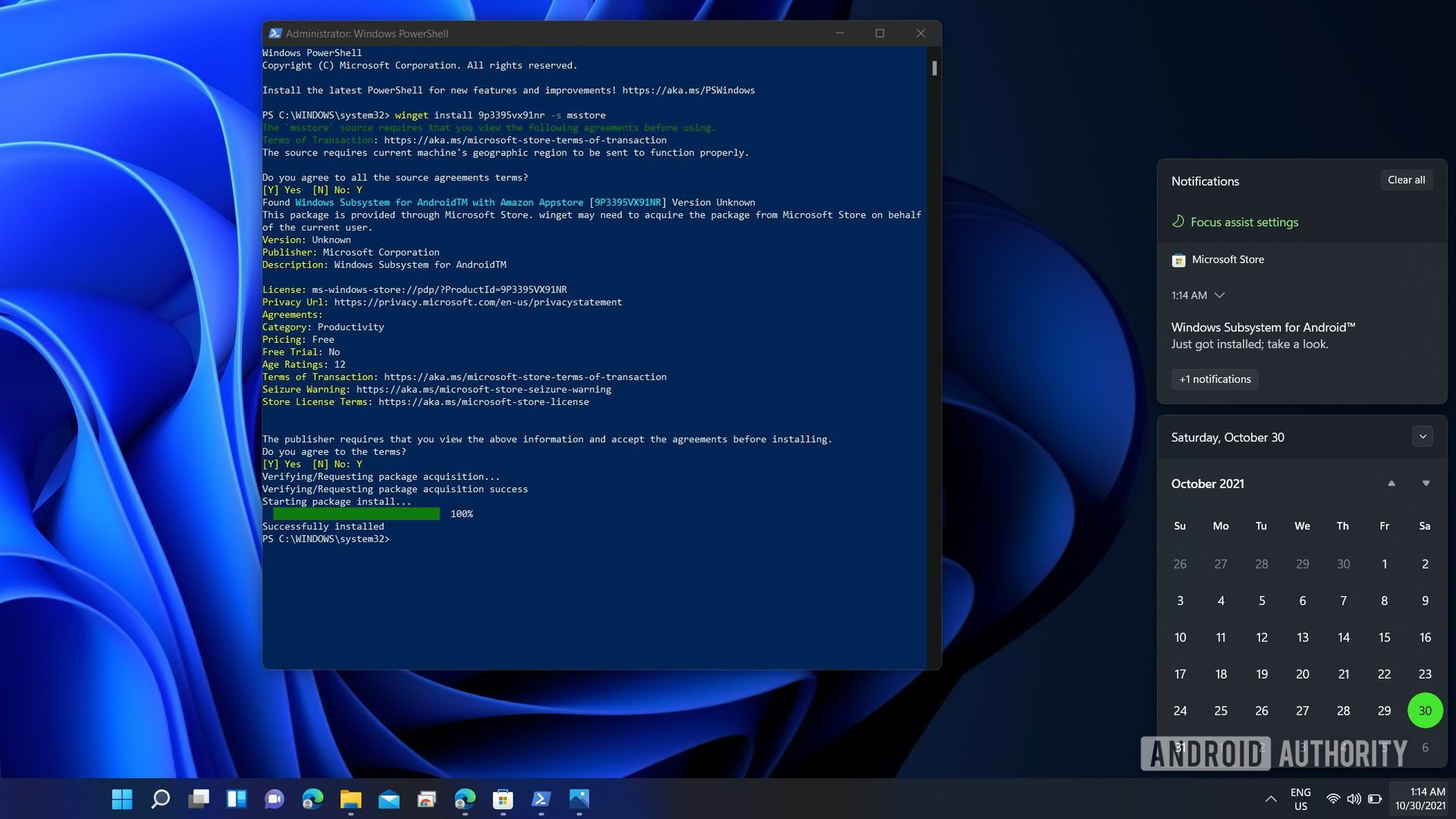Click the privacy.microsoft.com privacy statement URL
This screenshot has width=1456, height=819.
click(x=478, y=302)
